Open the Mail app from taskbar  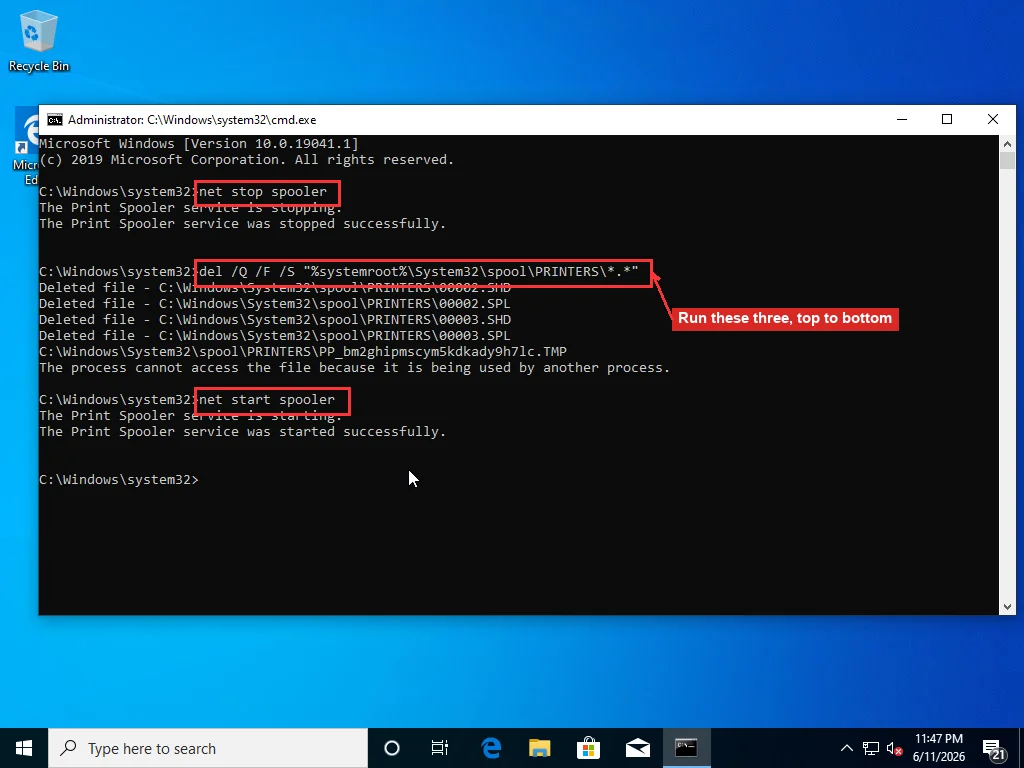pyautogui.click(x=637, y=748)
